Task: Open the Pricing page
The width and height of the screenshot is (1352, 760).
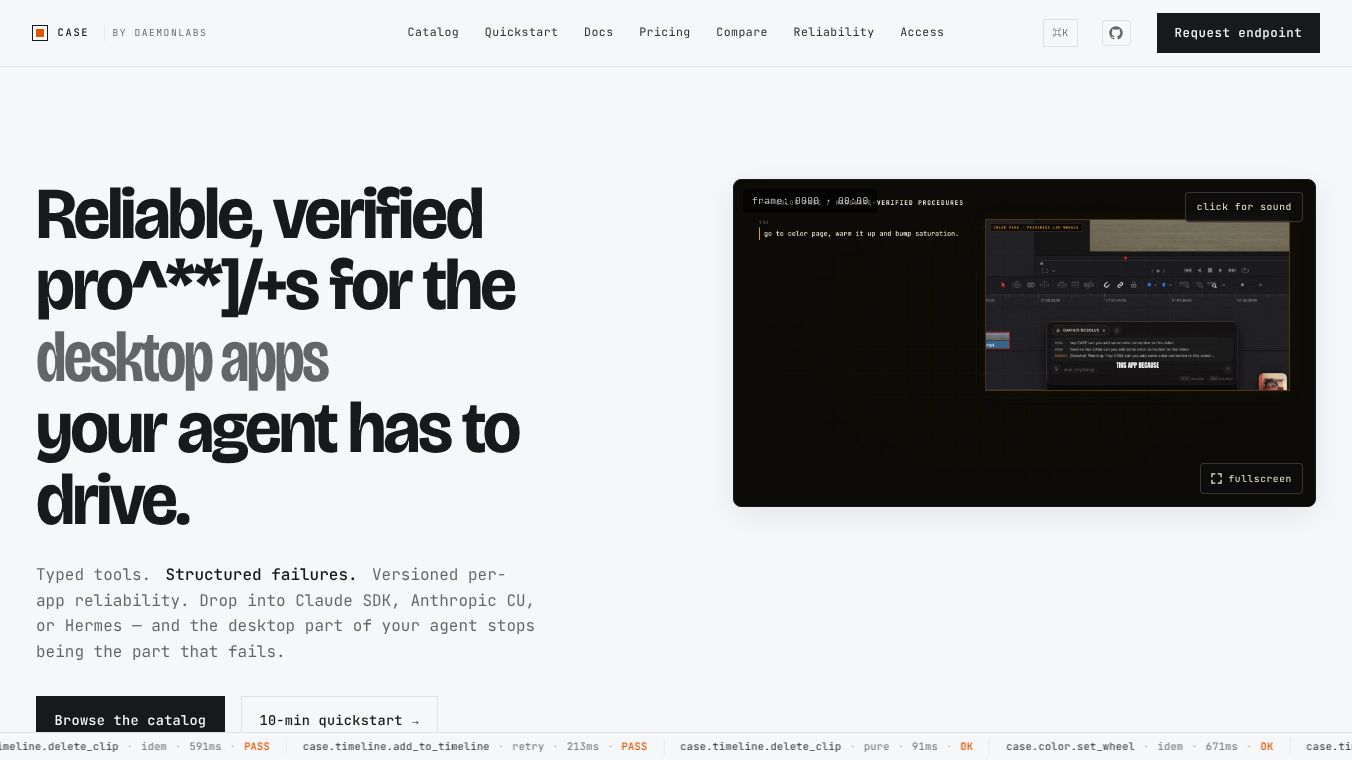Action: tap(664, 32)
